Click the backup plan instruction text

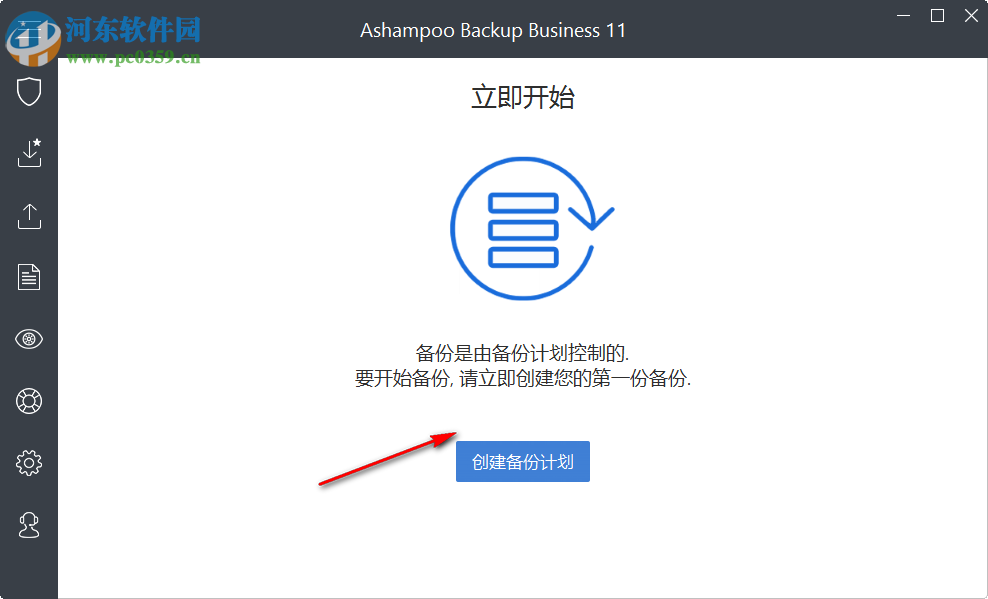522,368
